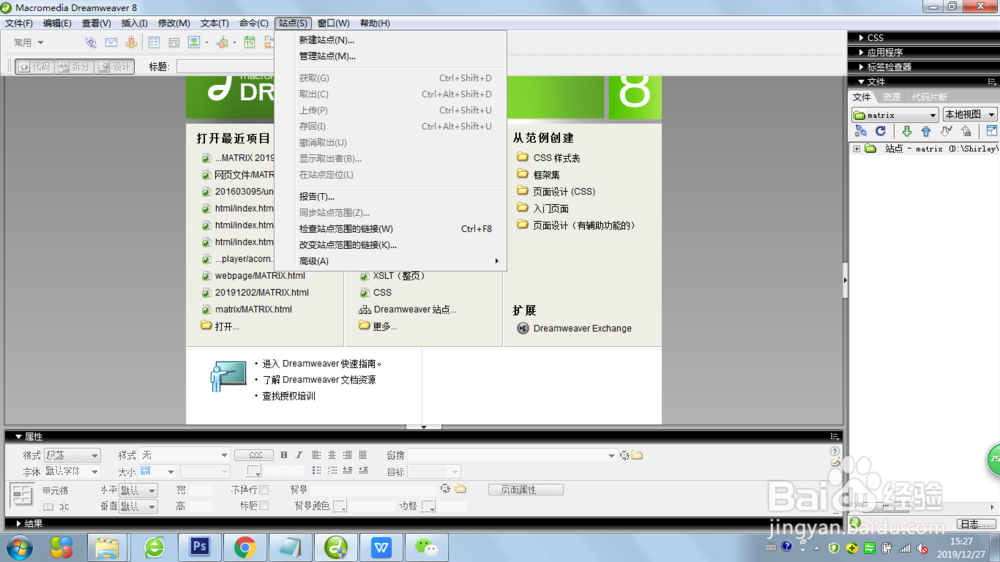Expand the matrix site tree node
Screen dimensions: 1000x562
click(x=857, y=149)
